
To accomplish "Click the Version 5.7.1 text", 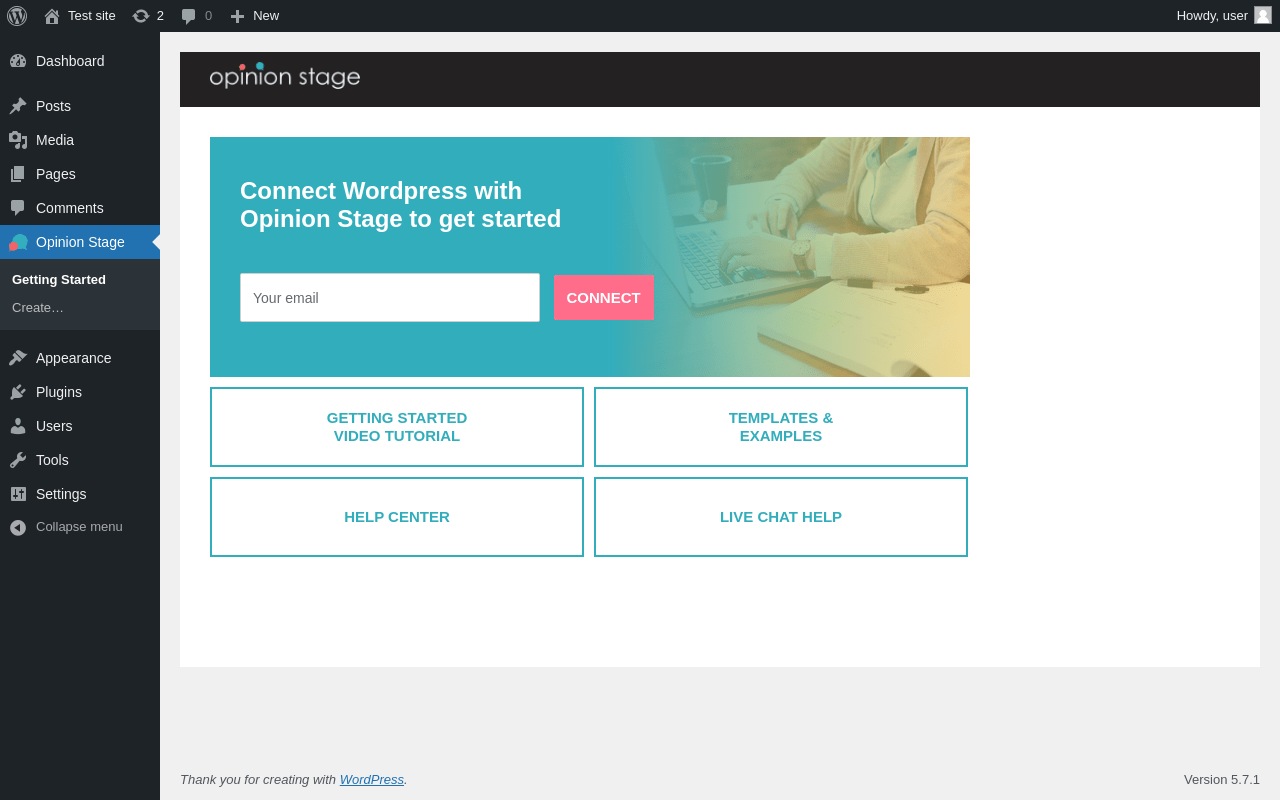I will pos(1222,780).
